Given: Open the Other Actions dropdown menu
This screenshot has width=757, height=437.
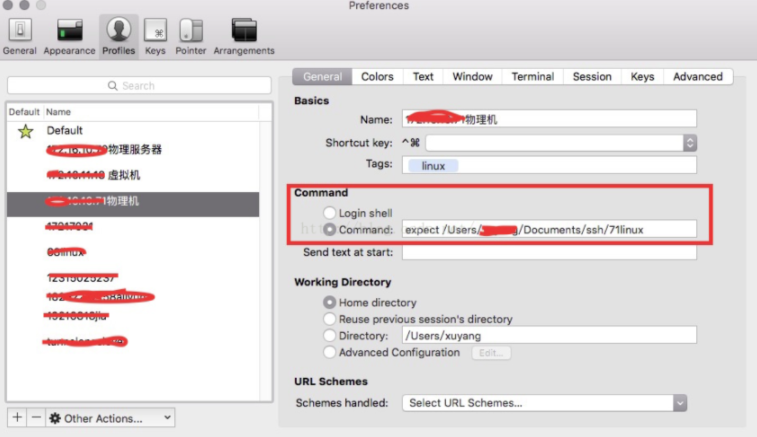Looking at the screenshot, I should tap(111, 418).
